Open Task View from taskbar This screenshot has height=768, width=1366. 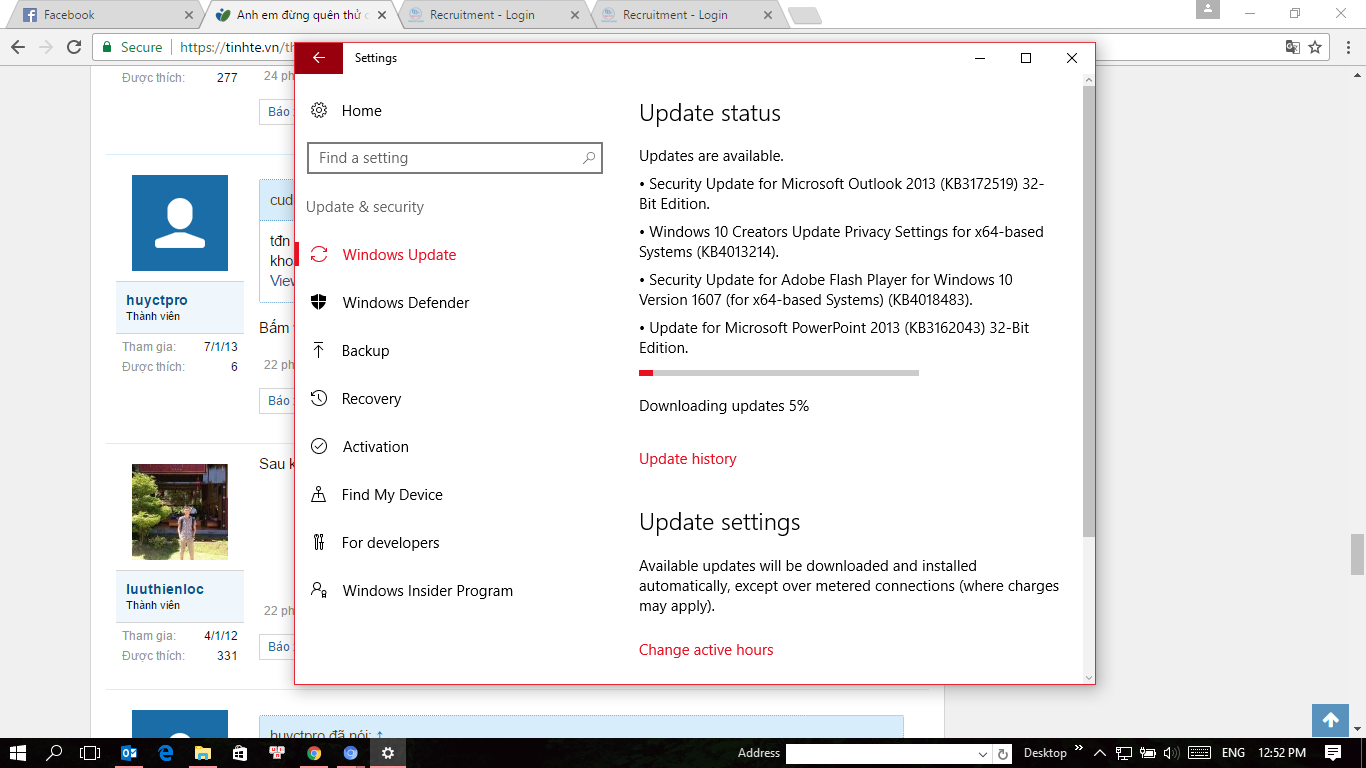tap(90, 753)
